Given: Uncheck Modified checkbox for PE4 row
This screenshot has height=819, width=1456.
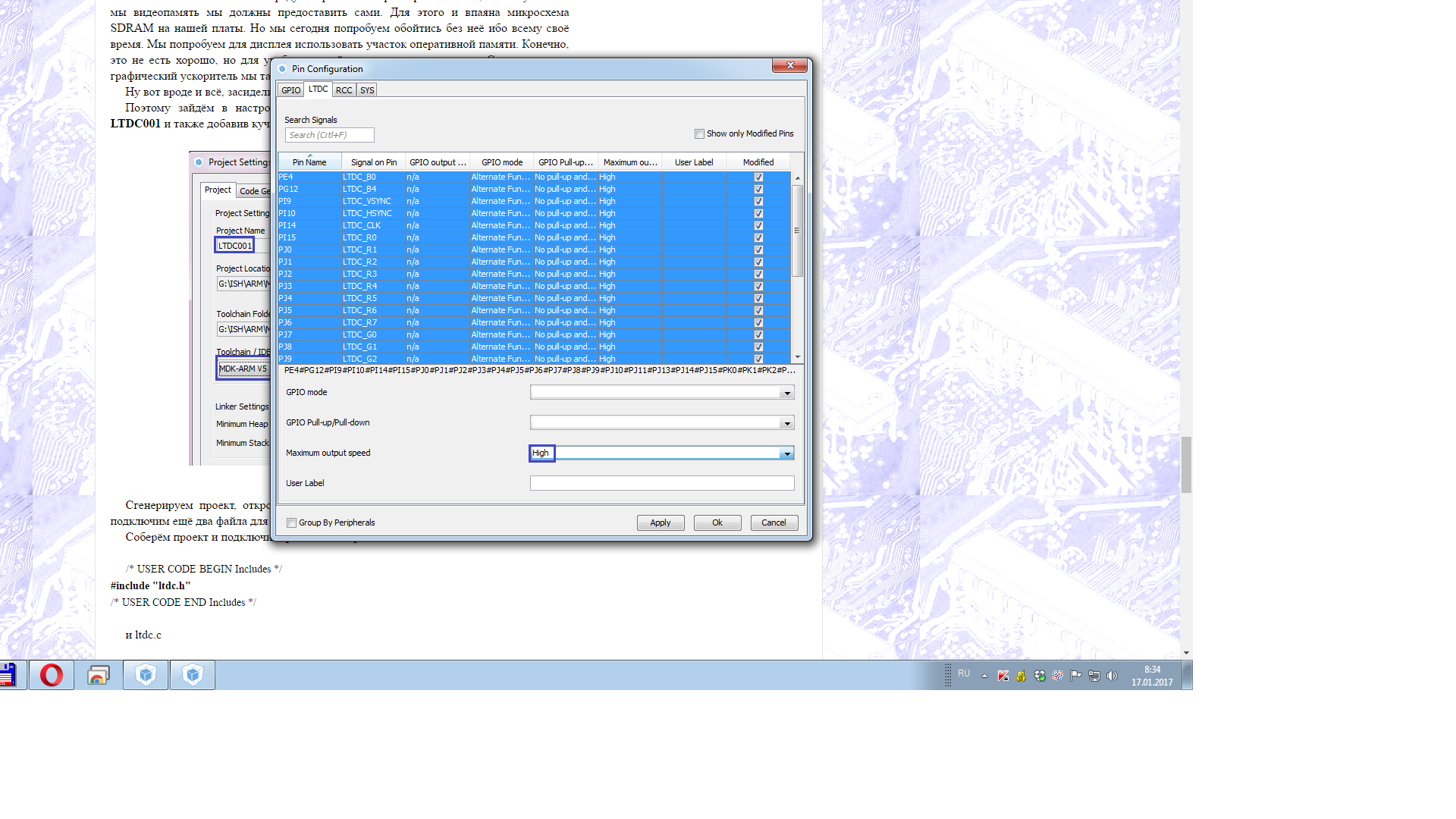Looking at the screenshot, I should pos(758,177).
